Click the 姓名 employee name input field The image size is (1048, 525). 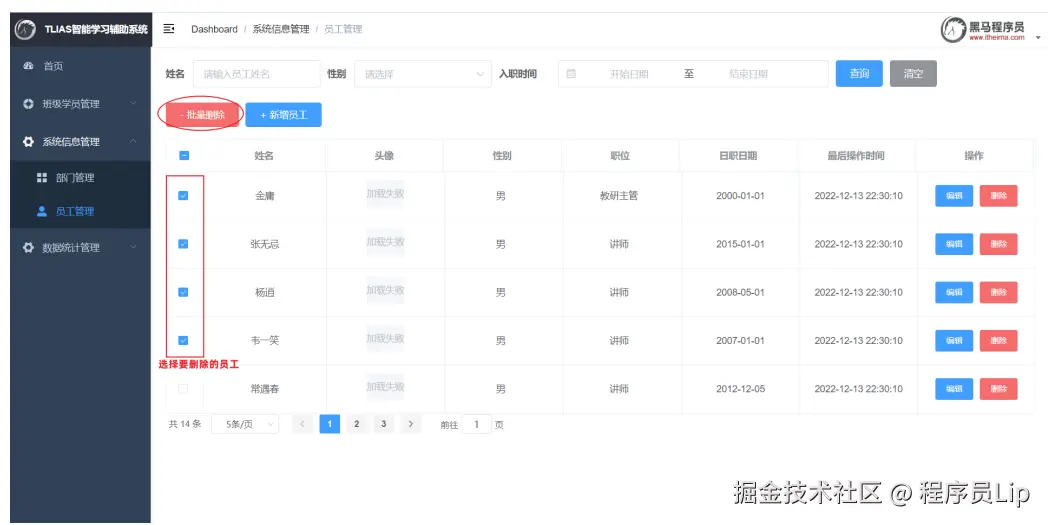click(x=257, y=74)
